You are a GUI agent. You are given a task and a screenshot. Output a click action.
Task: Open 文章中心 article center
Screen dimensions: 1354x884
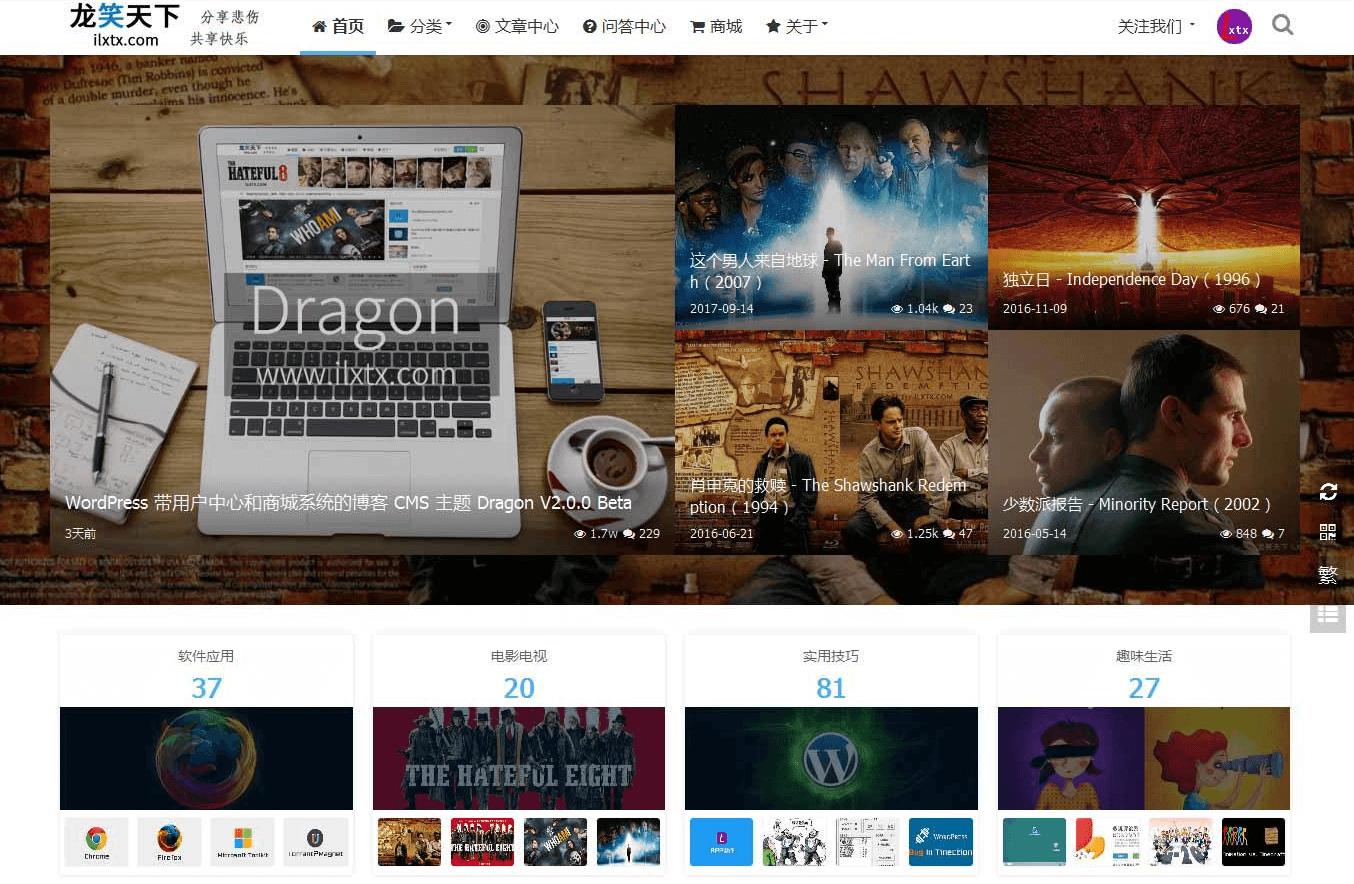tap(517, 27)
